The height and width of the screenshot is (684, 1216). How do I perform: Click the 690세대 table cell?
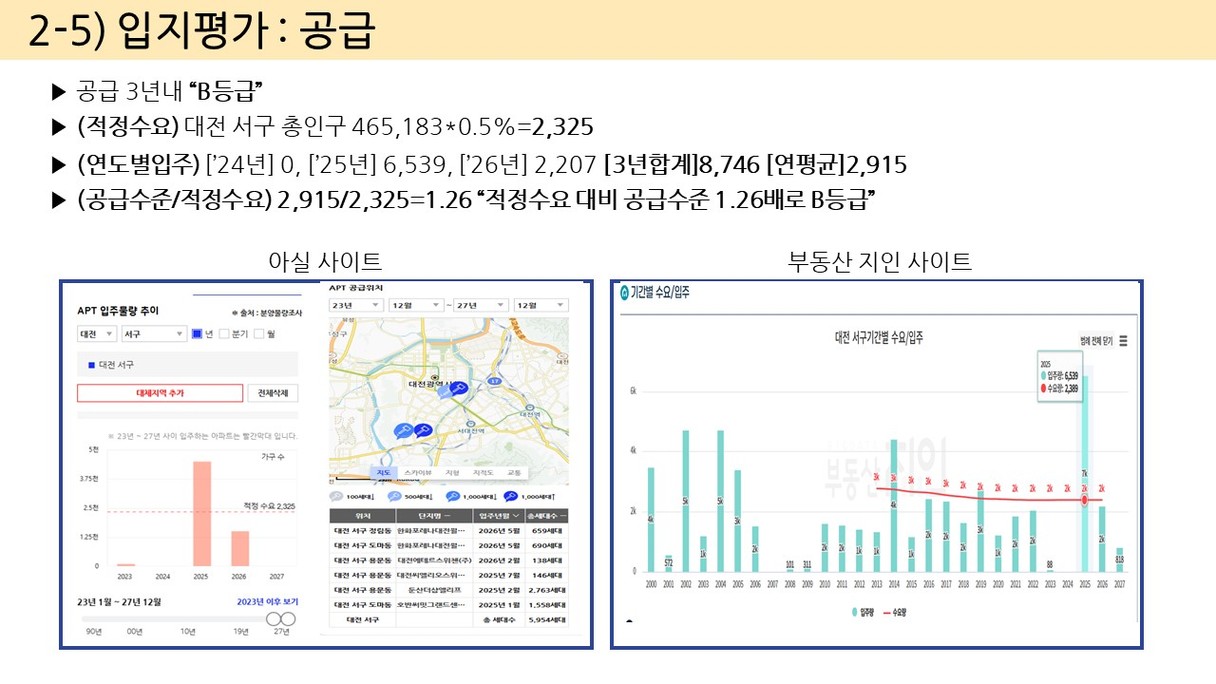(x=546, y=546)
